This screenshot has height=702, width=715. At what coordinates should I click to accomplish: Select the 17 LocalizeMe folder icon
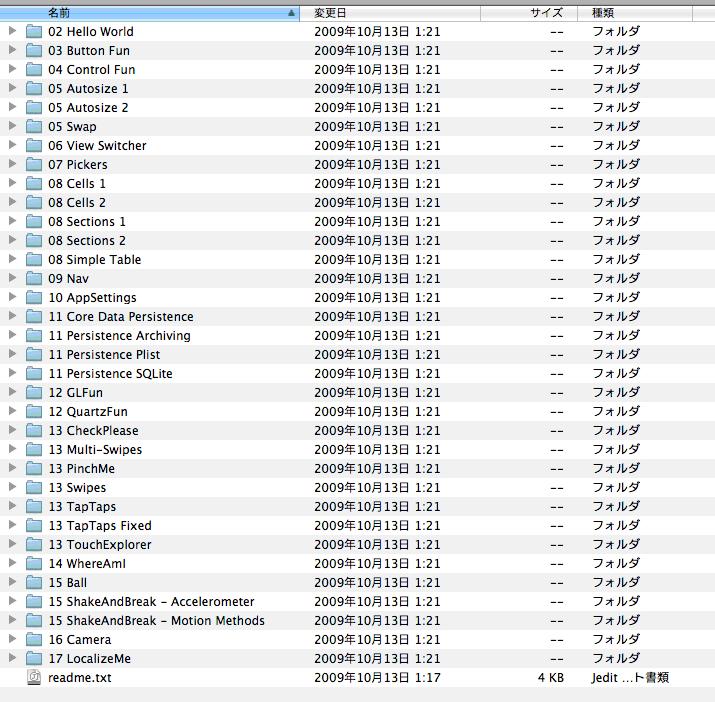pos(34,659)
